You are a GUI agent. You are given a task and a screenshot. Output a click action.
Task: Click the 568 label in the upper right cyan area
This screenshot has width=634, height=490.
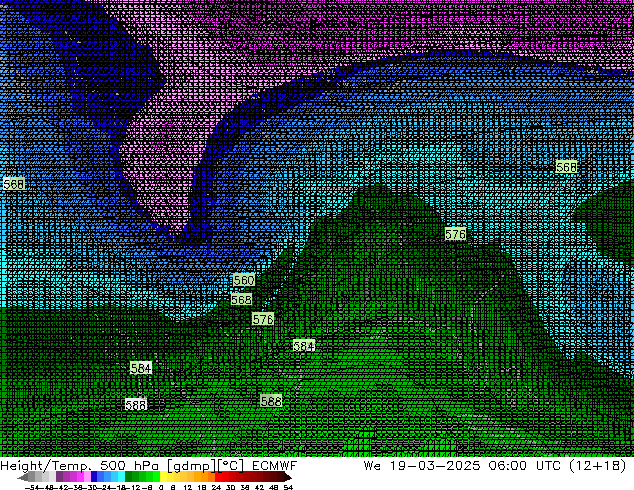click(566, 167)
